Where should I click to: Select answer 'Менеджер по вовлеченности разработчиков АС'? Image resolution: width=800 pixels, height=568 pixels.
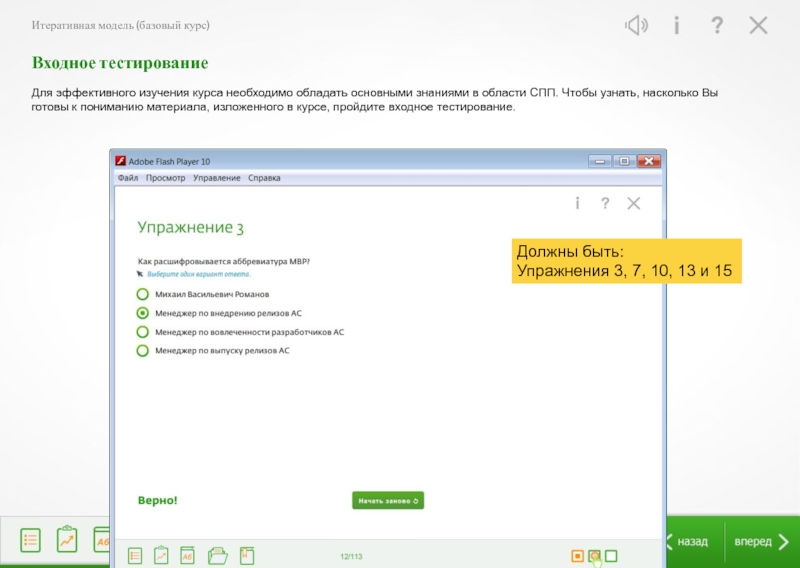coord(240,332)
